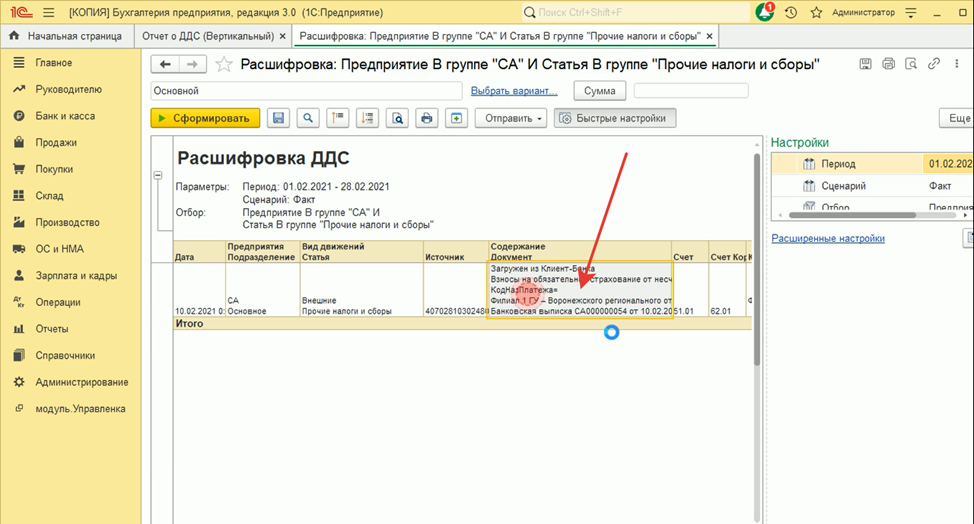The image size is (974, 524).
Task: Click the empty sum field
Action: pyautogui.click(x=691, y=91)
